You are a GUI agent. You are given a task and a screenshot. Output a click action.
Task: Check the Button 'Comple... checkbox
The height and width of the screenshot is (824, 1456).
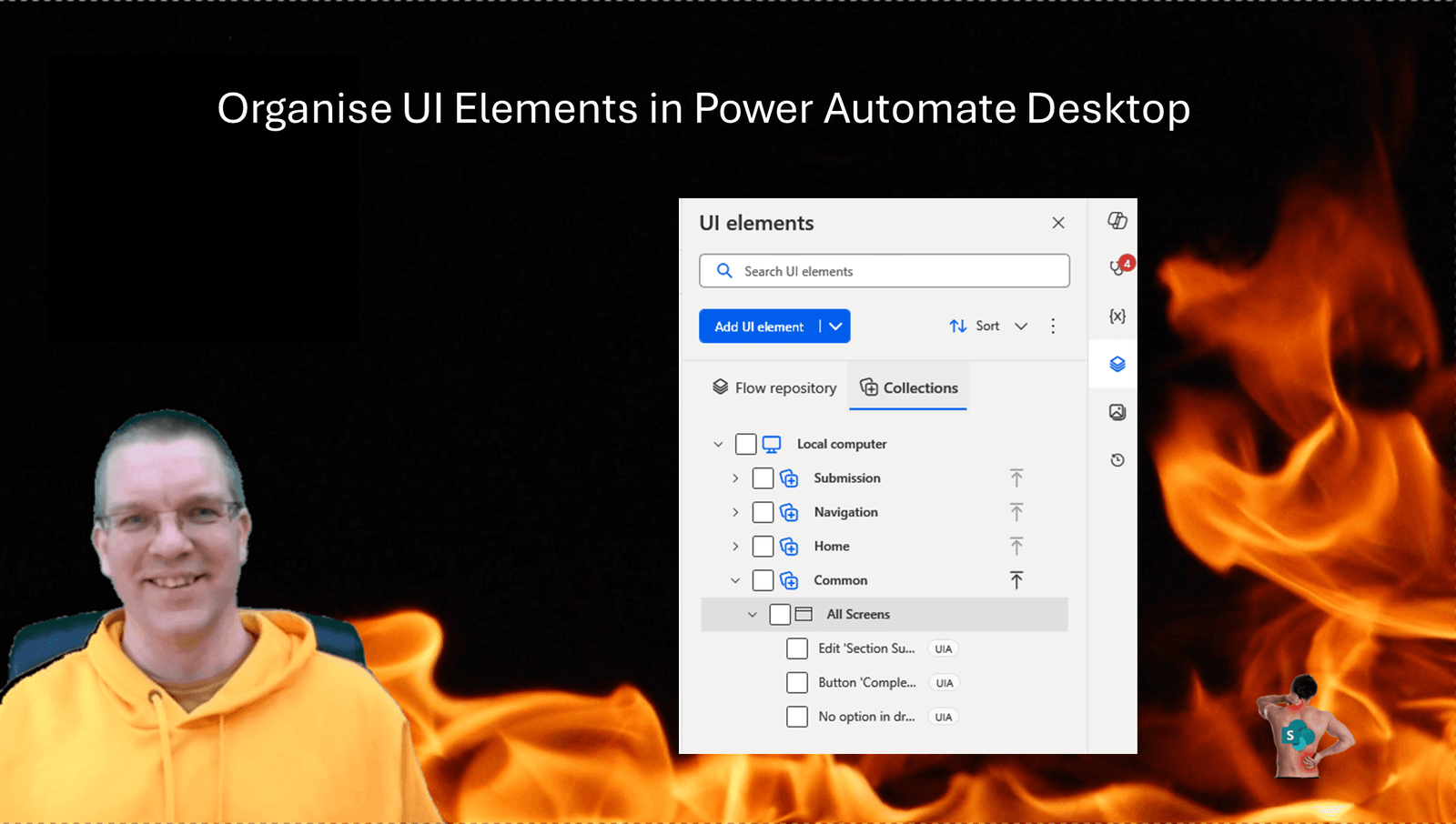[797, 683]
